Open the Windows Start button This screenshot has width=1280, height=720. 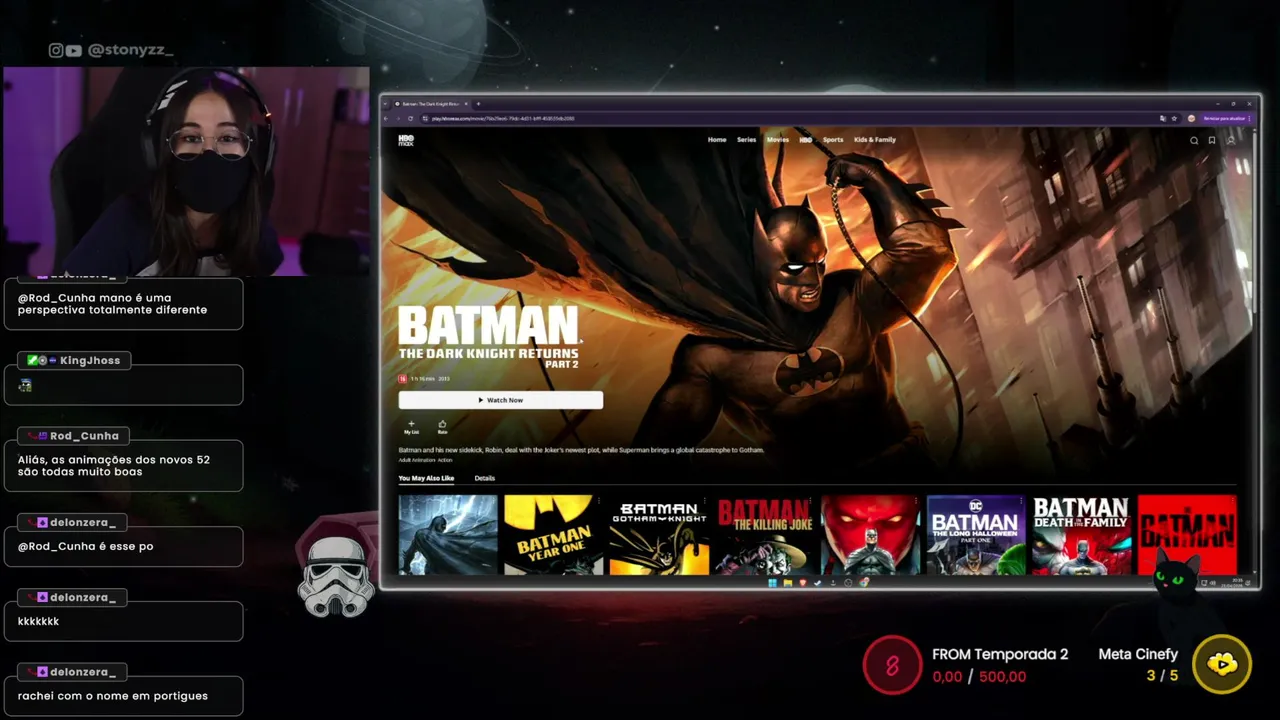tap(773, 583)
